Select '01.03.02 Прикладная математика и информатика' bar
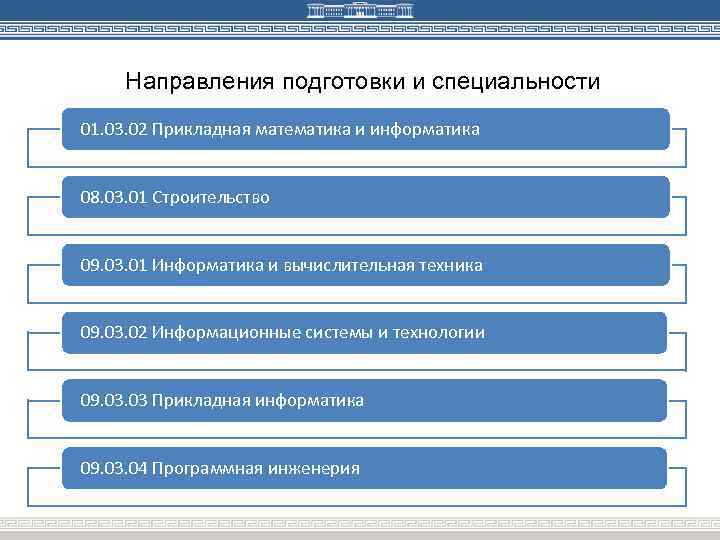This screenshot has width=720, height=540. (366, 129)
